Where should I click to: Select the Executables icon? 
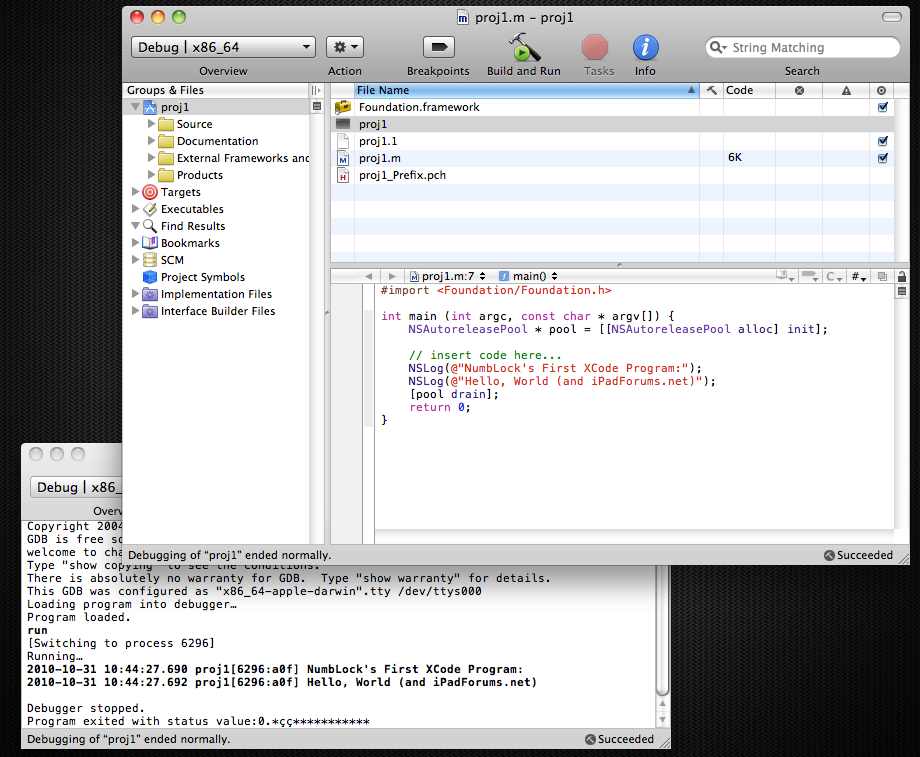click(x=150, y=209)
